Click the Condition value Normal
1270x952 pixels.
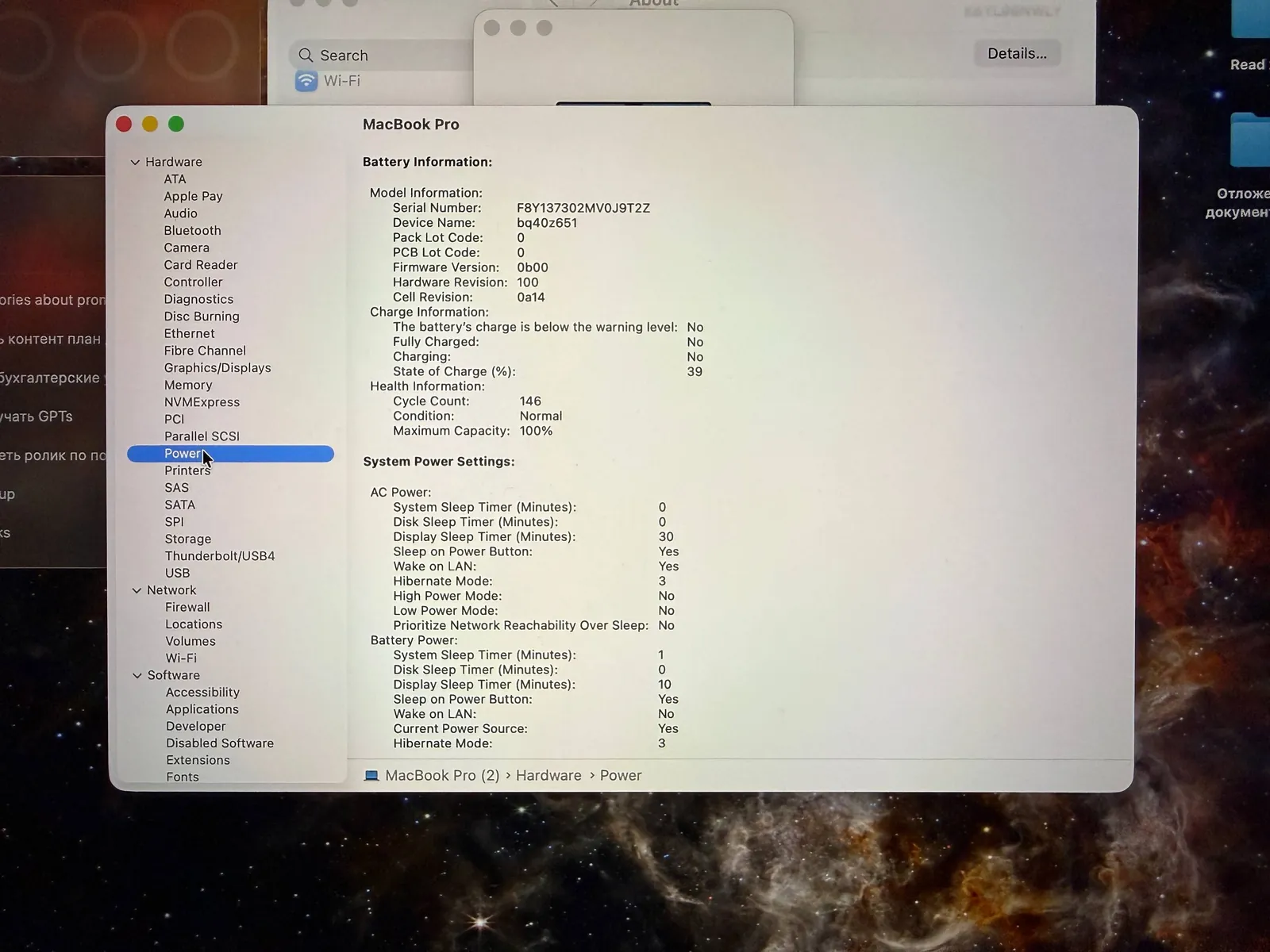(541, 416)
